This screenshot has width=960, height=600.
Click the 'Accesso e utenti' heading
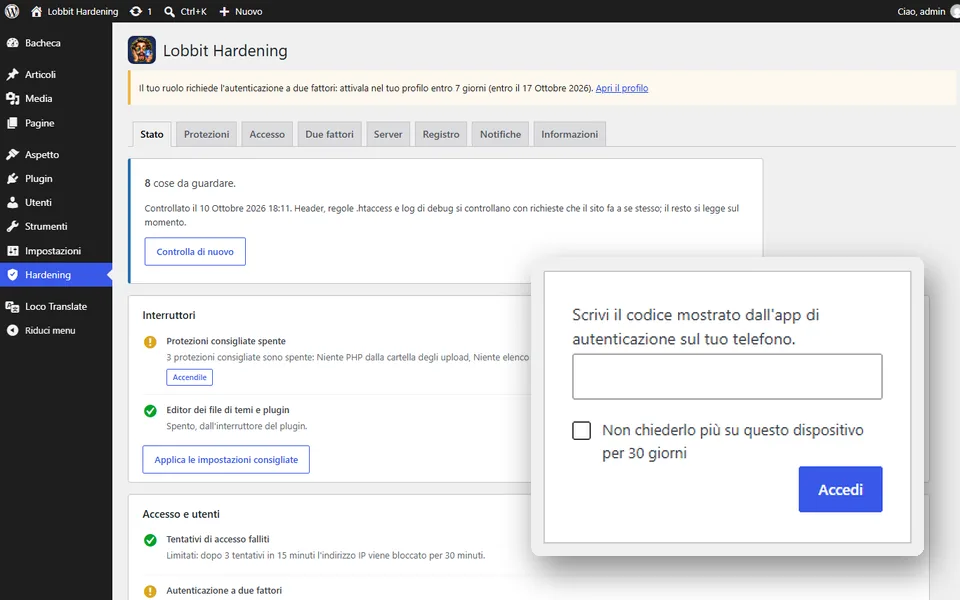[181, 514]
